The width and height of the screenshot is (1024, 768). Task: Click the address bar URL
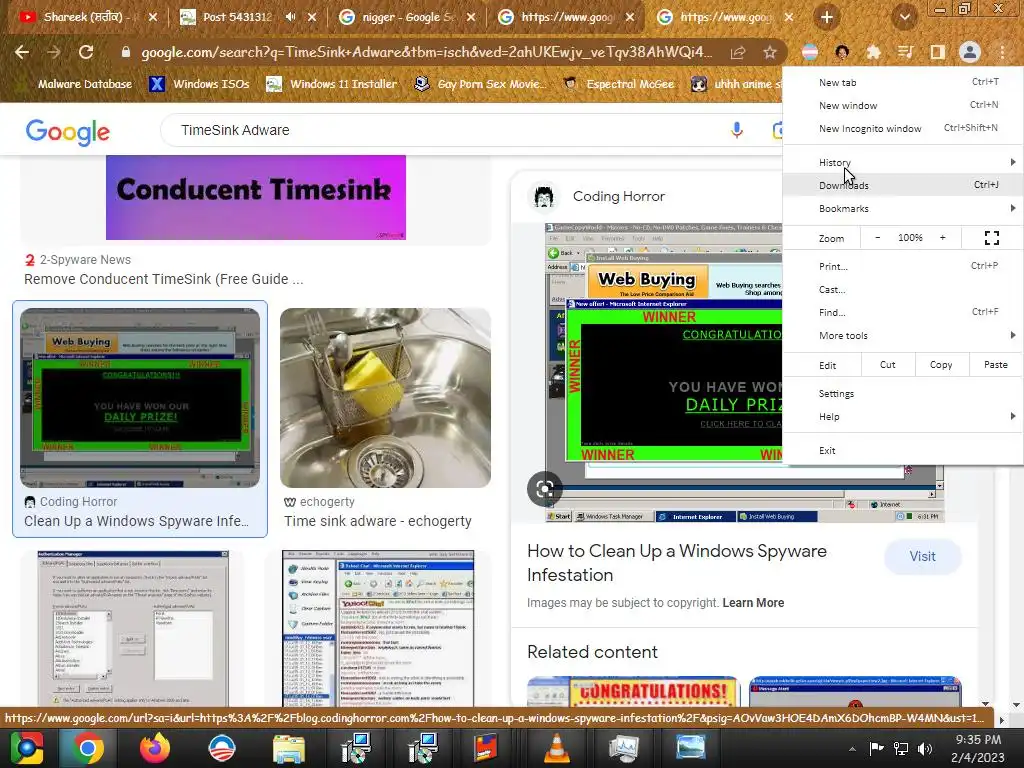click(426, 52)
